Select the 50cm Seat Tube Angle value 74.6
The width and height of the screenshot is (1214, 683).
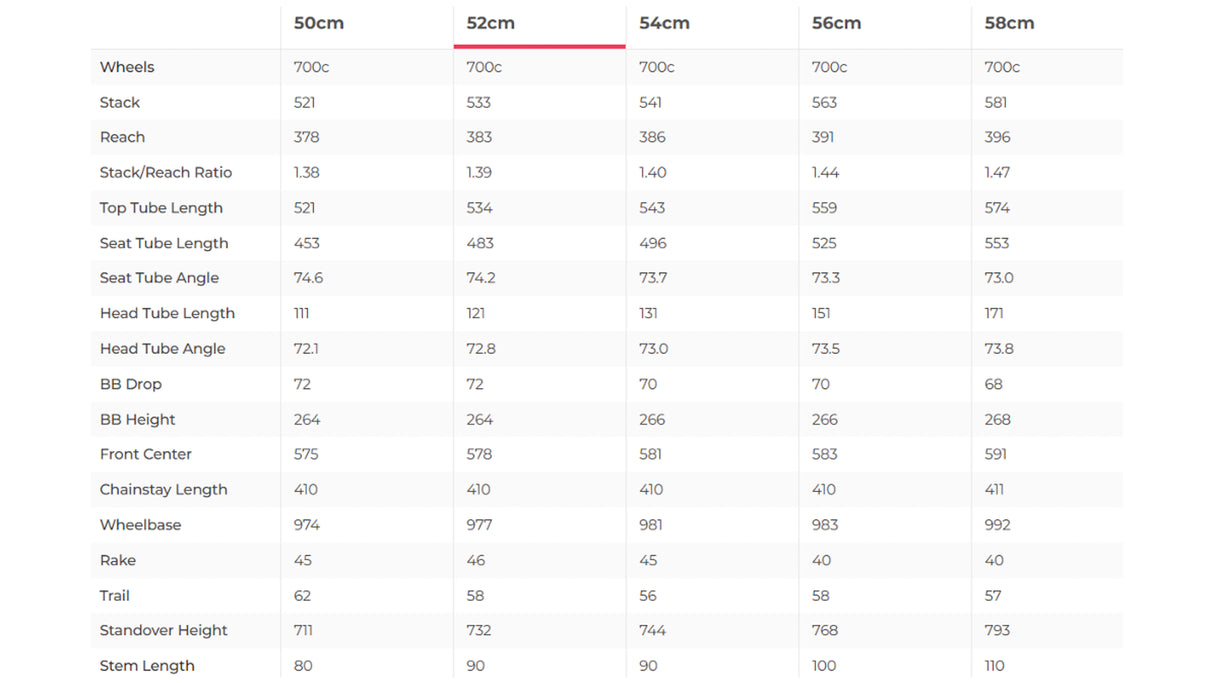[308, 278]
